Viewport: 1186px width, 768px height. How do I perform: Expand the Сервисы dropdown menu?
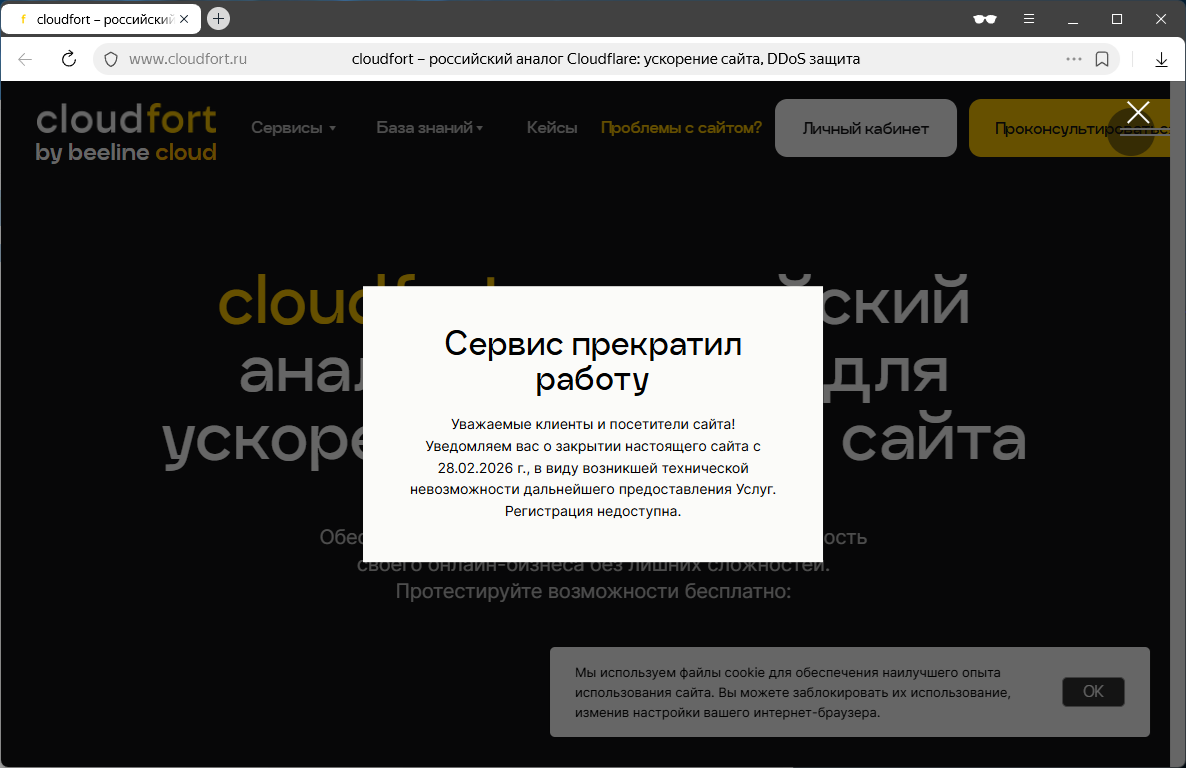(x=293, y=128)
